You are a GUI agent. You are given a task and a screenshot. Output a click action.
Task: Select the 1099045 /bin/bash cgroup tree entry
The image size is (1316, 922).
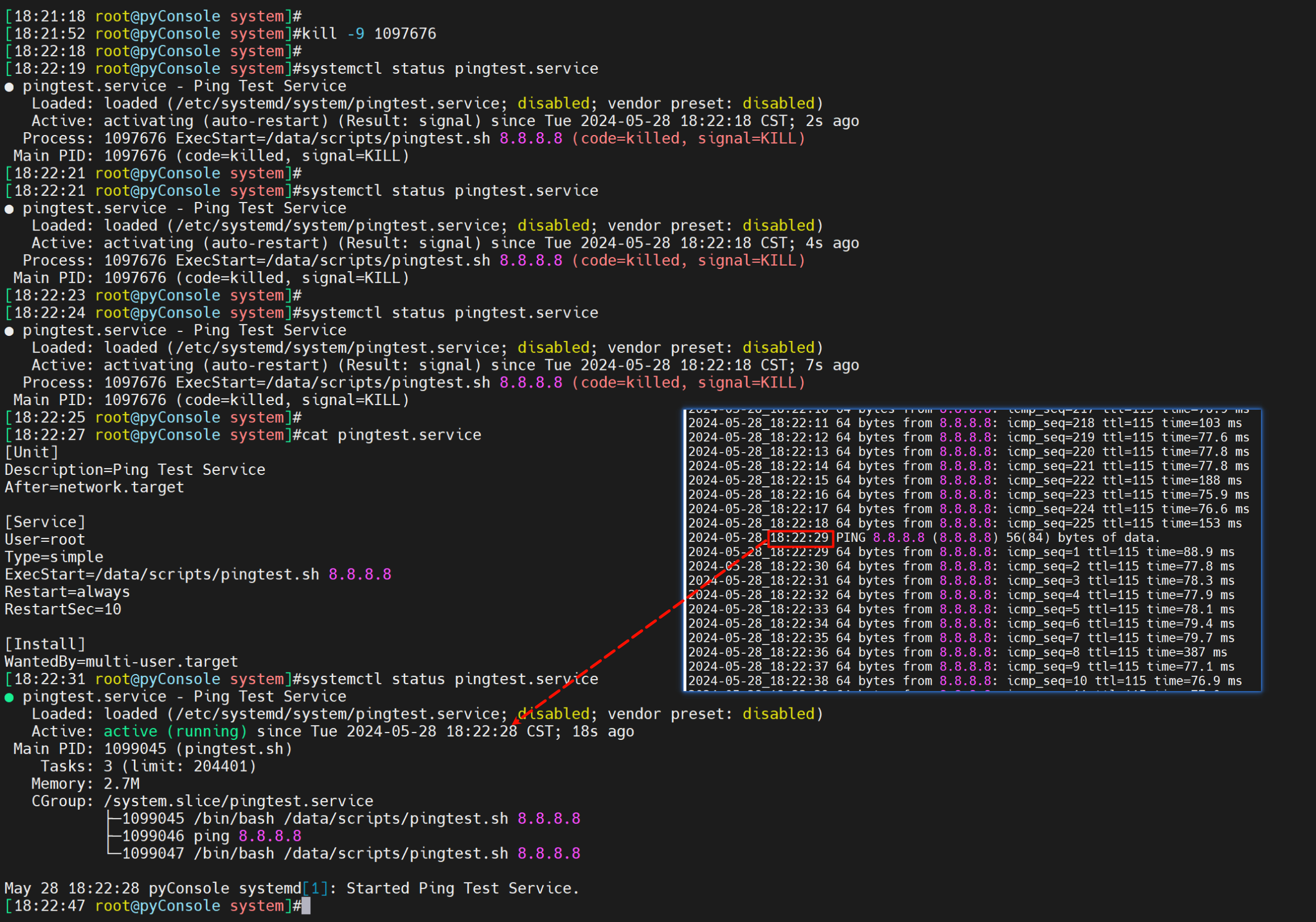click(351, 819)
